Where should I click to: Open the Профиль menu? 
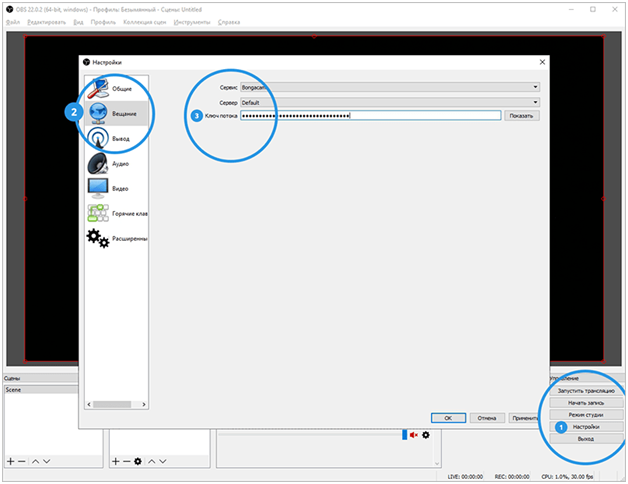pyautogui.click(x=103, y=22)
